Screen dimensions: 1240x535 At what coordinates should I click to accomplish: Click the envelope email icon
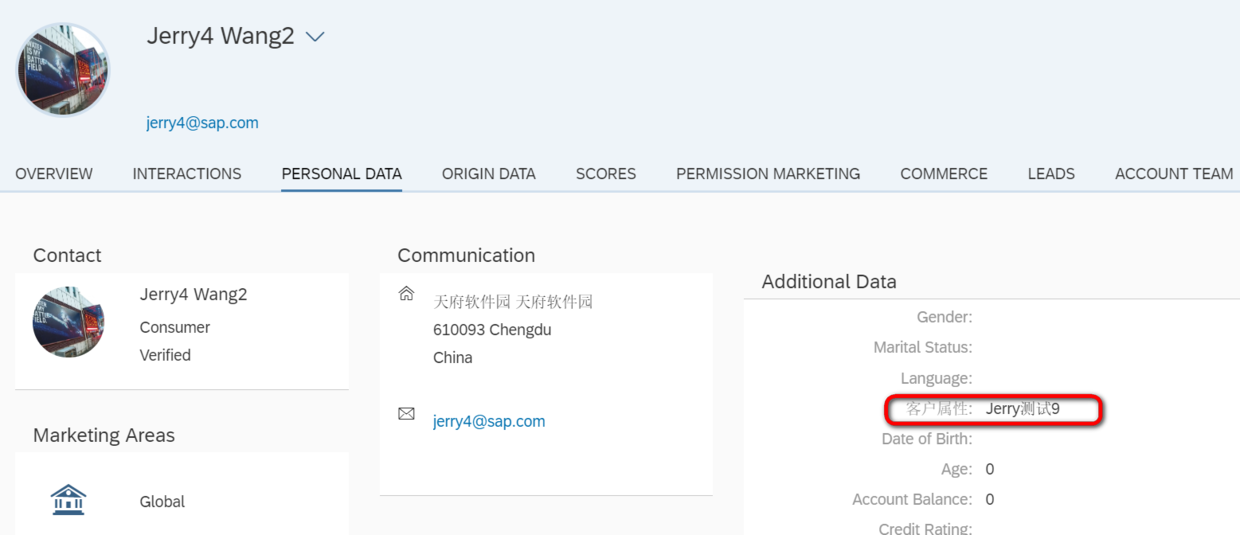[x=406, y=413]
